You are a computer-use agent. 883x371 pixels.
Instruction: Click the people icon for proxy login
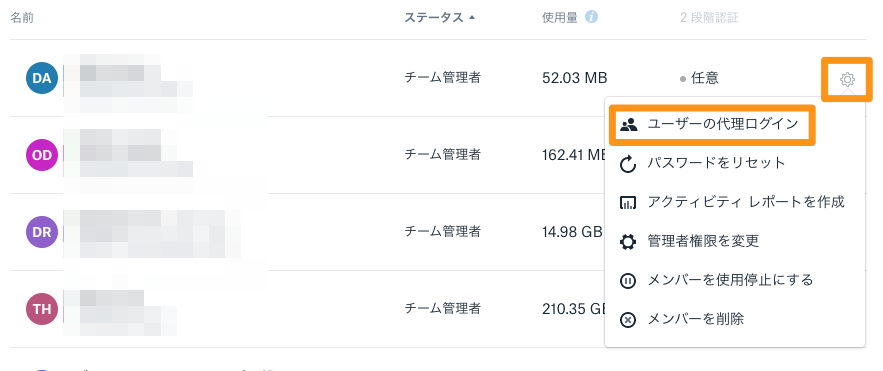tap(628, 125)
